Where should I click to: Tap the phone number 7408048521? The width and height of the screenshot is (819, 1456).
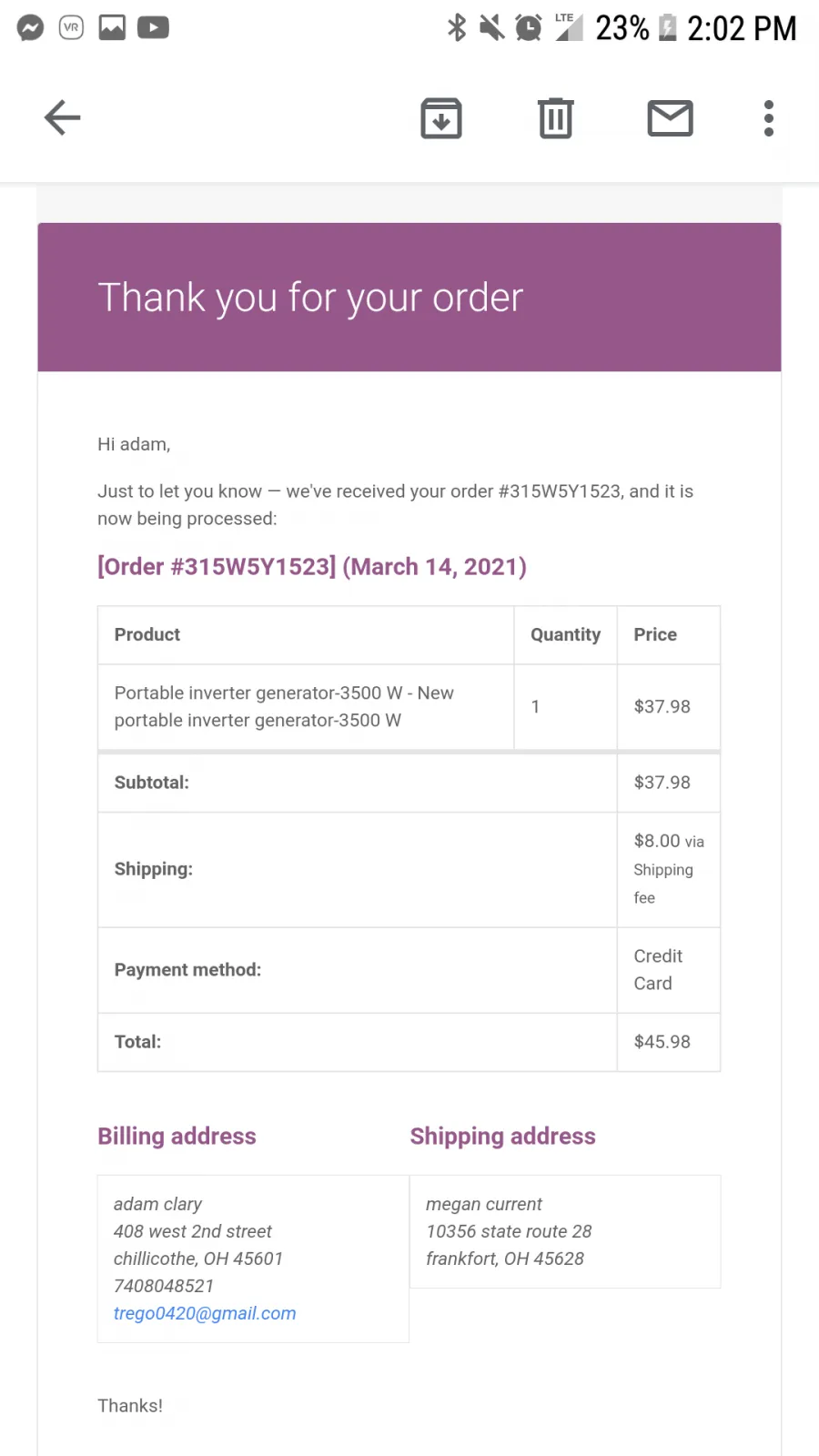click(x=164, y=1286)
